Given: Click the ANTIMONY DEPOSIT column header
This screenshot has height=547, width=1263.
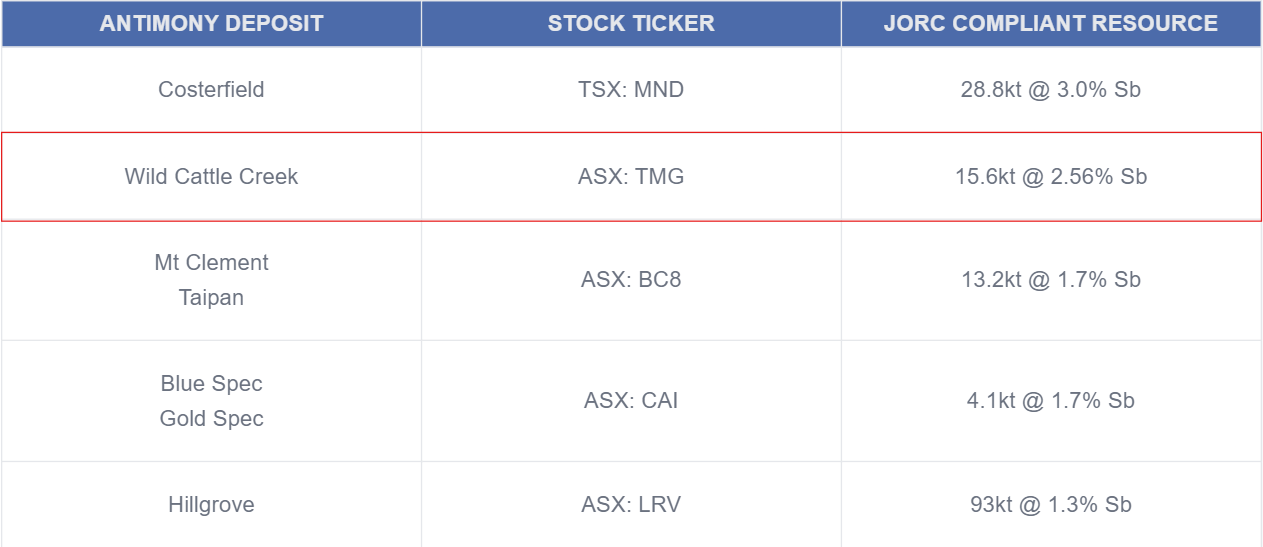Looking at the screenshot, I should point(211,23).
